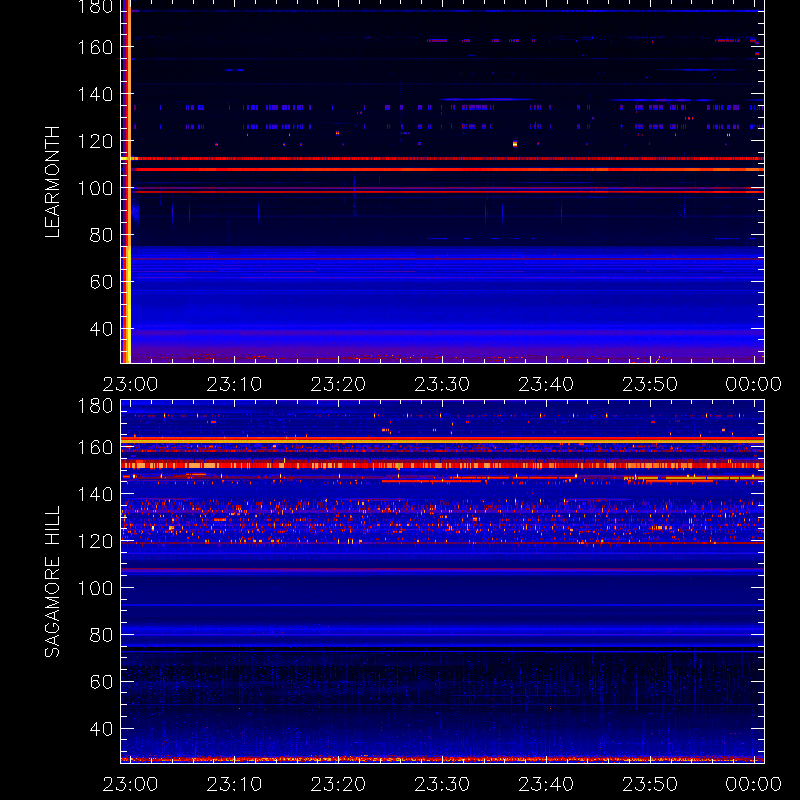Click the SAGAMORE HILL axis label
This screenshot has height=800, width=800.
(52, 582)
